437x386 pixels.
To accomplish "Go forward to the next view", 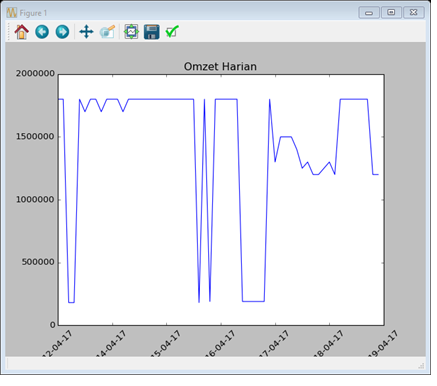I will click(62, 32).
